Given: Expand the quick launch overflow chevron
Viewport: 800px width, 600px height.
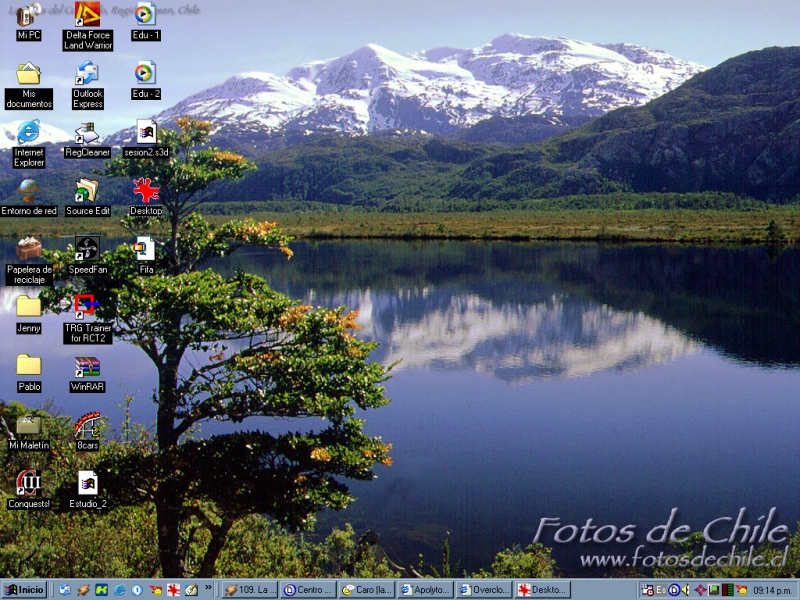Looking at the screenshot, I should tap(208, 588).
